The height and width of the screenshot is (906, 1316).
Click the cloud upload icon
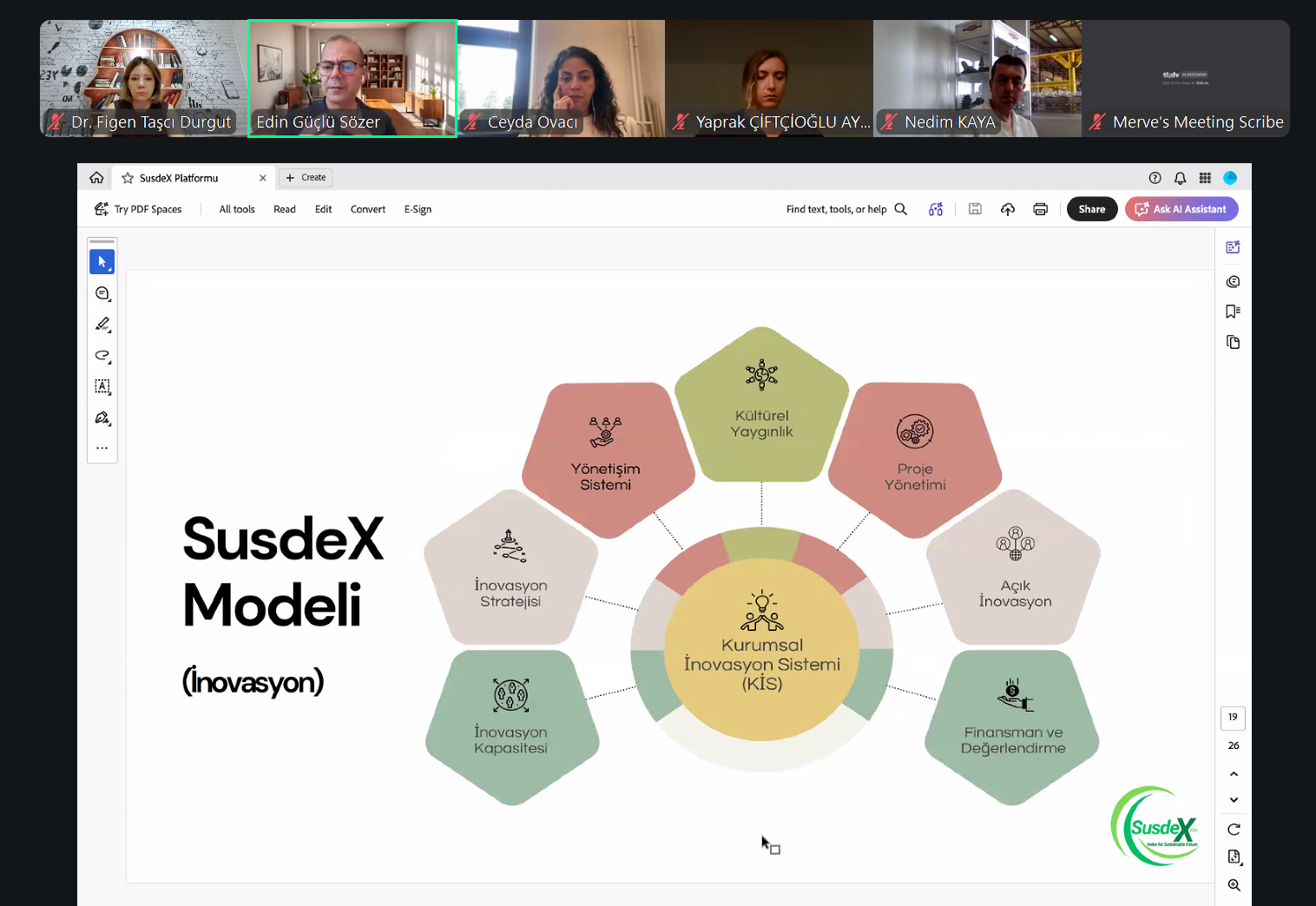pos(1008,209)
